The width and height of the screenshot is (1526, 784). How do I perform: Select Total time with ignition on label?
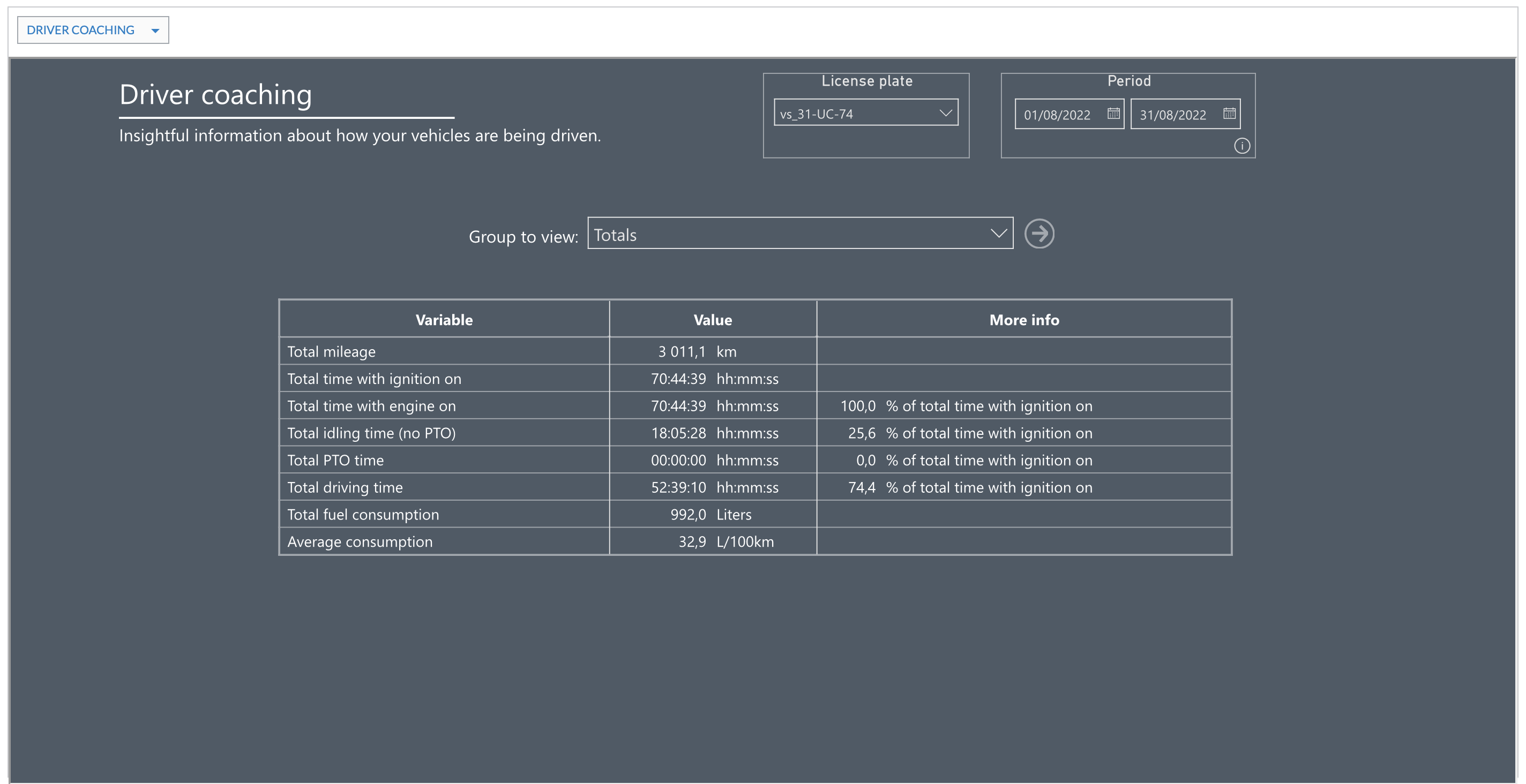tap(374, 379)
